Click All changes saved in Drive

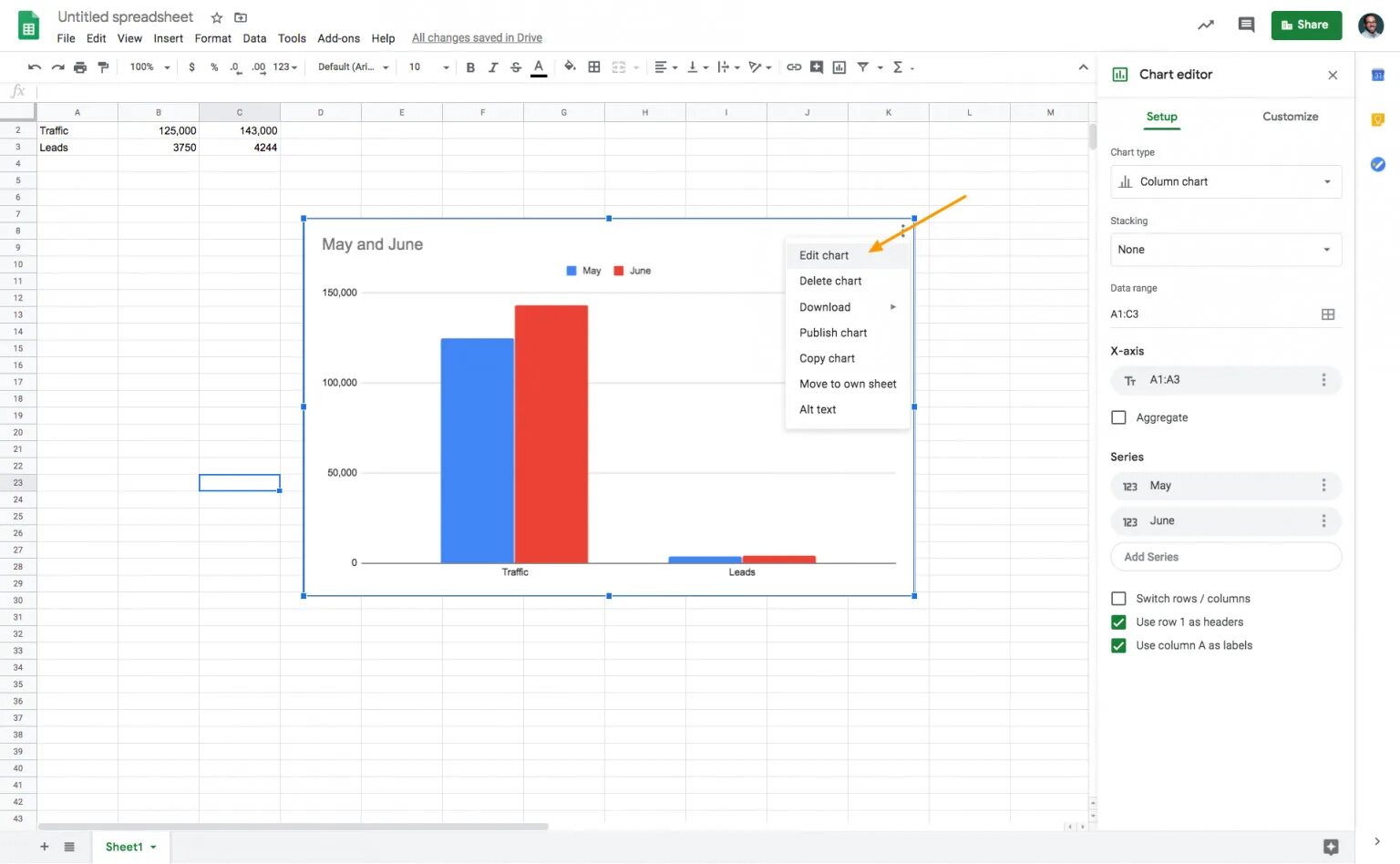click(x=477, y=38)
